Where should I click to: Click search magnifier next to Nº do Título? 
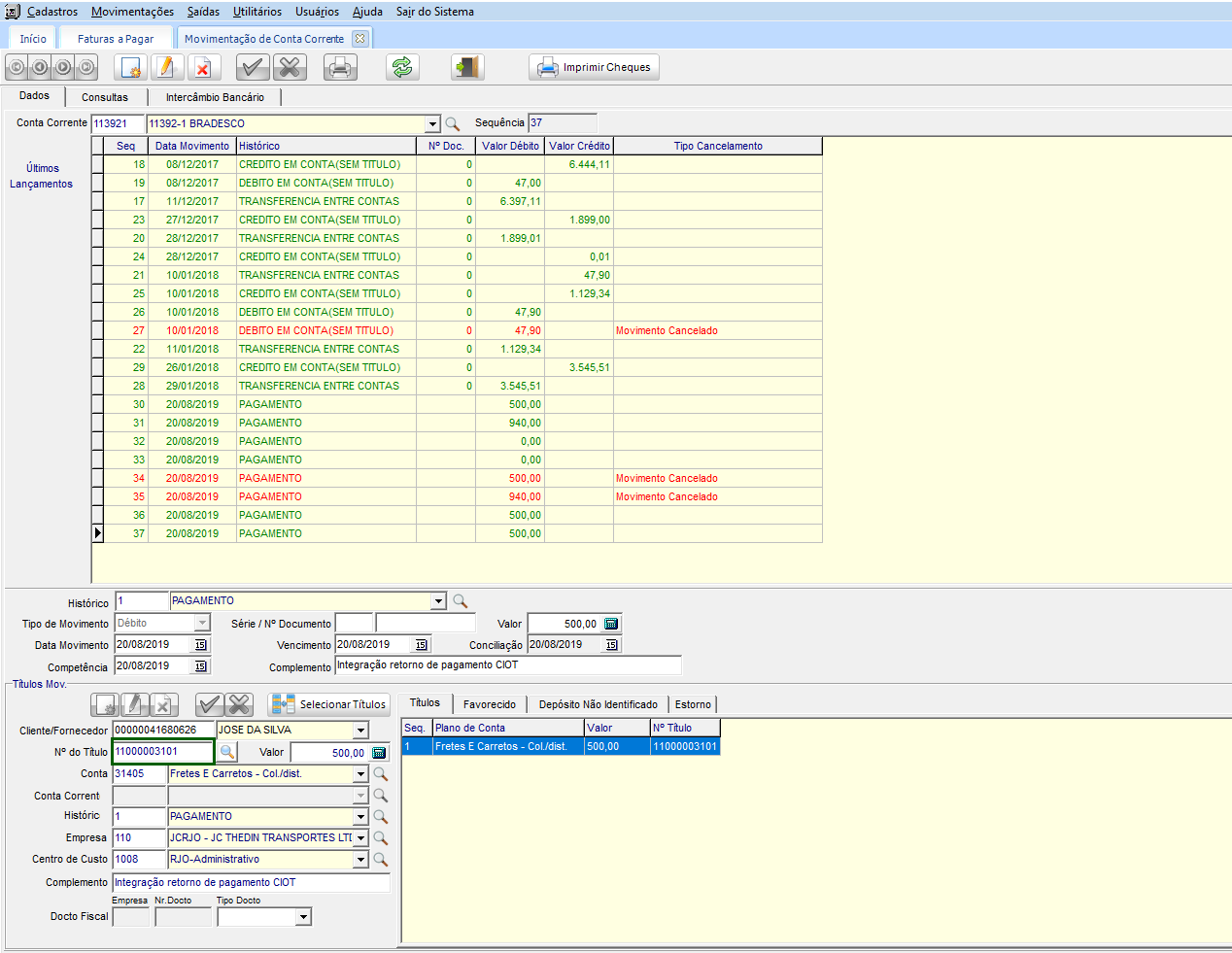tap(226, 752)
